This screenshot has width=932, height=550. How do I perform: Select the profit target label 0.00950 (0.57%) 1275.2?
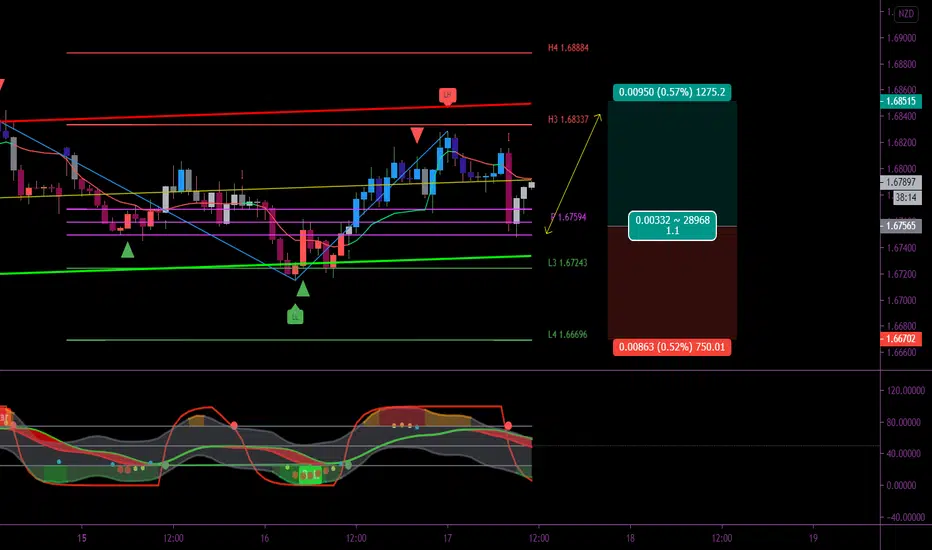tap(672, 92)
